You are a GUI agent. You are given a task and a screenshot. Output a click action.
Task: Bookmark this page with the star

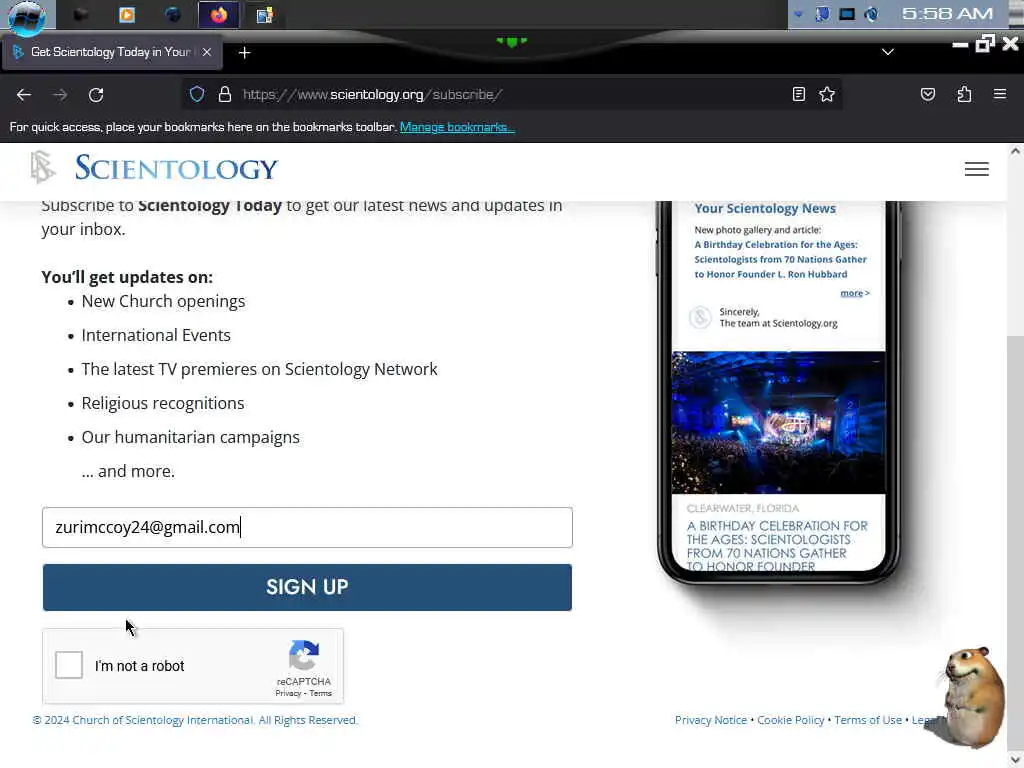tap(827, 94)
